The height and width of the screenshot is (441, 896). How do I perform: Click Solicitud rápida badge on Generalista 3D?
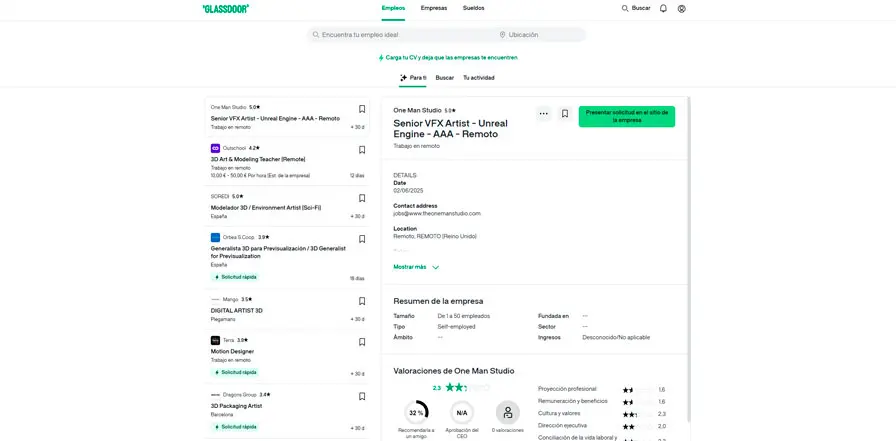pos(235,277)
